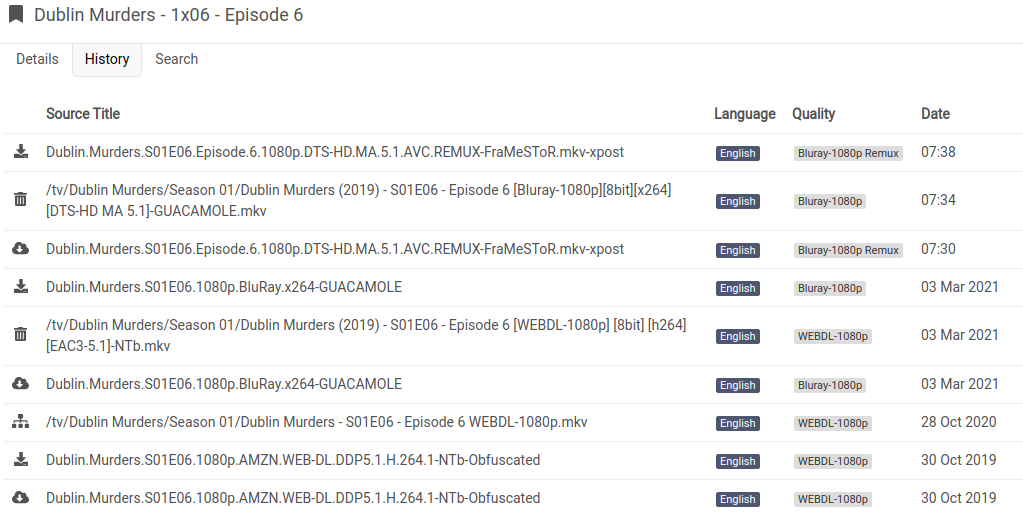Viewport: 1023px width, 524px height.
Task: Switch to the Details tab
Action: [x=37, y=59]
